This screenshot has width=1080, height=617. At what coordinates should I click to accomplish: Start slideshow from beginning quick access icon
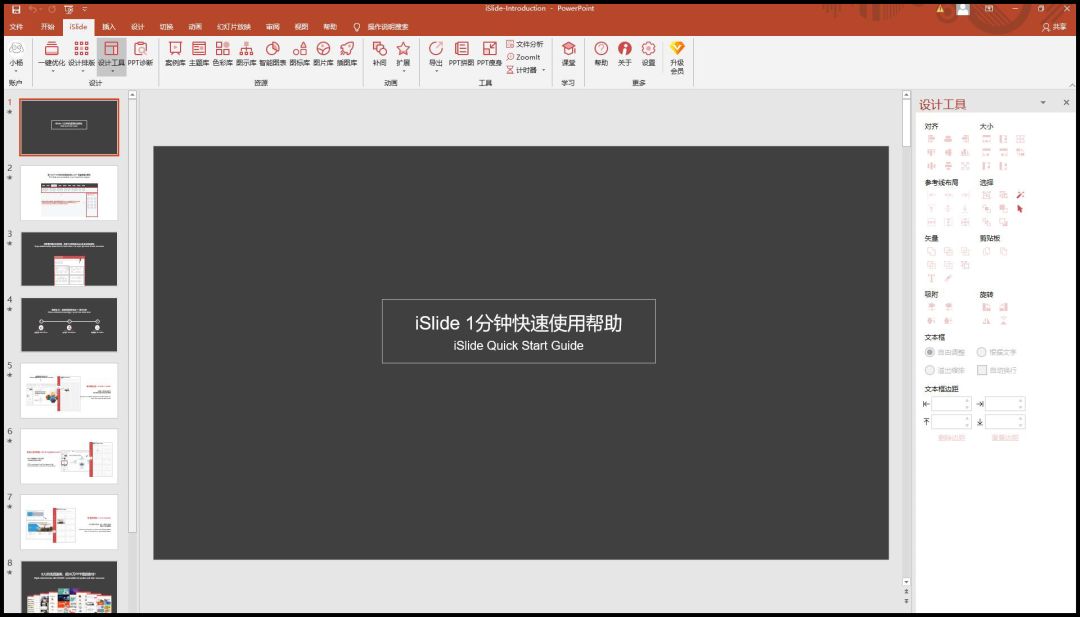(x=69, y=9)
